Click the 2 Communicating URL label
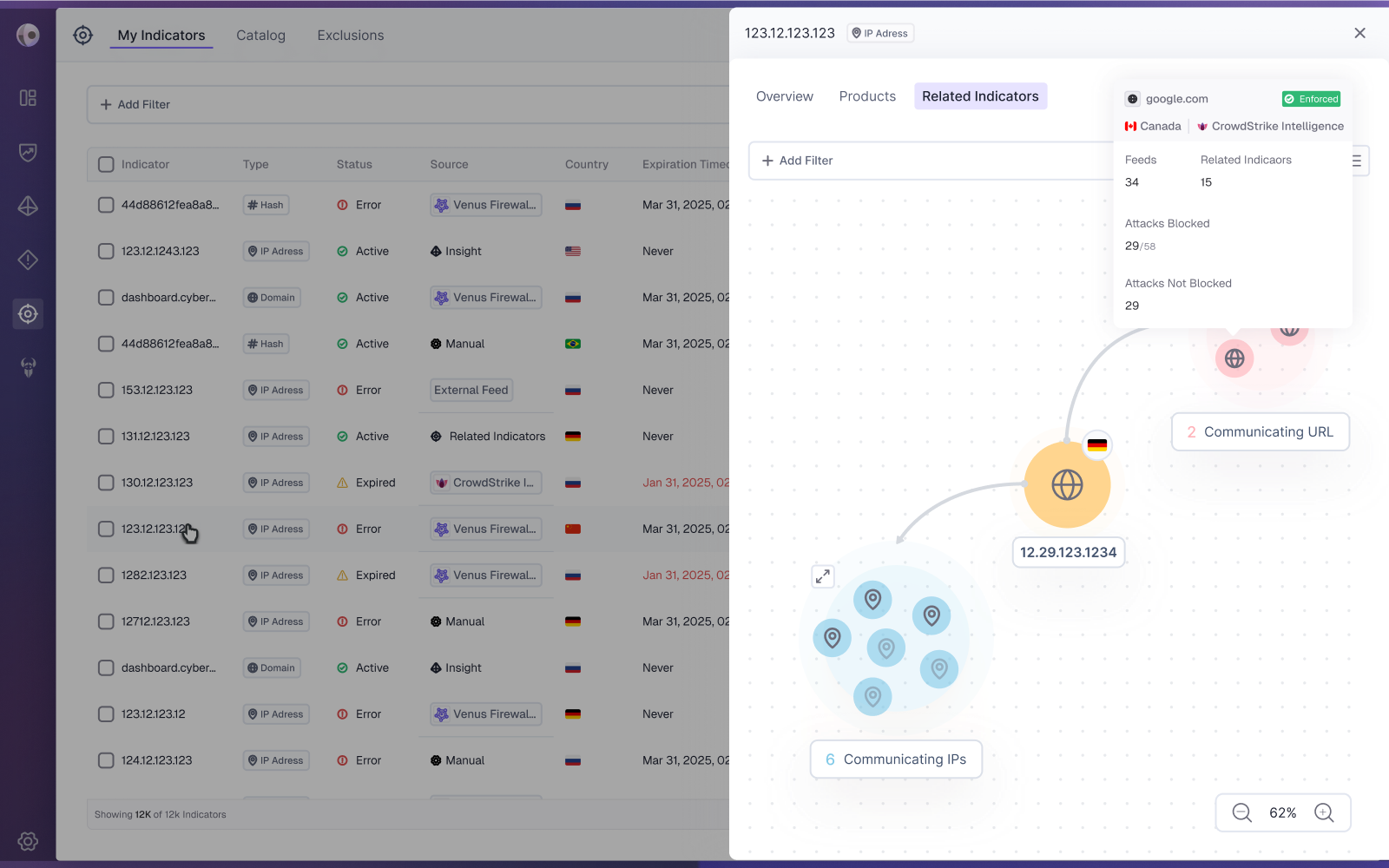 pyautogui.click(x=1261, y=431)
